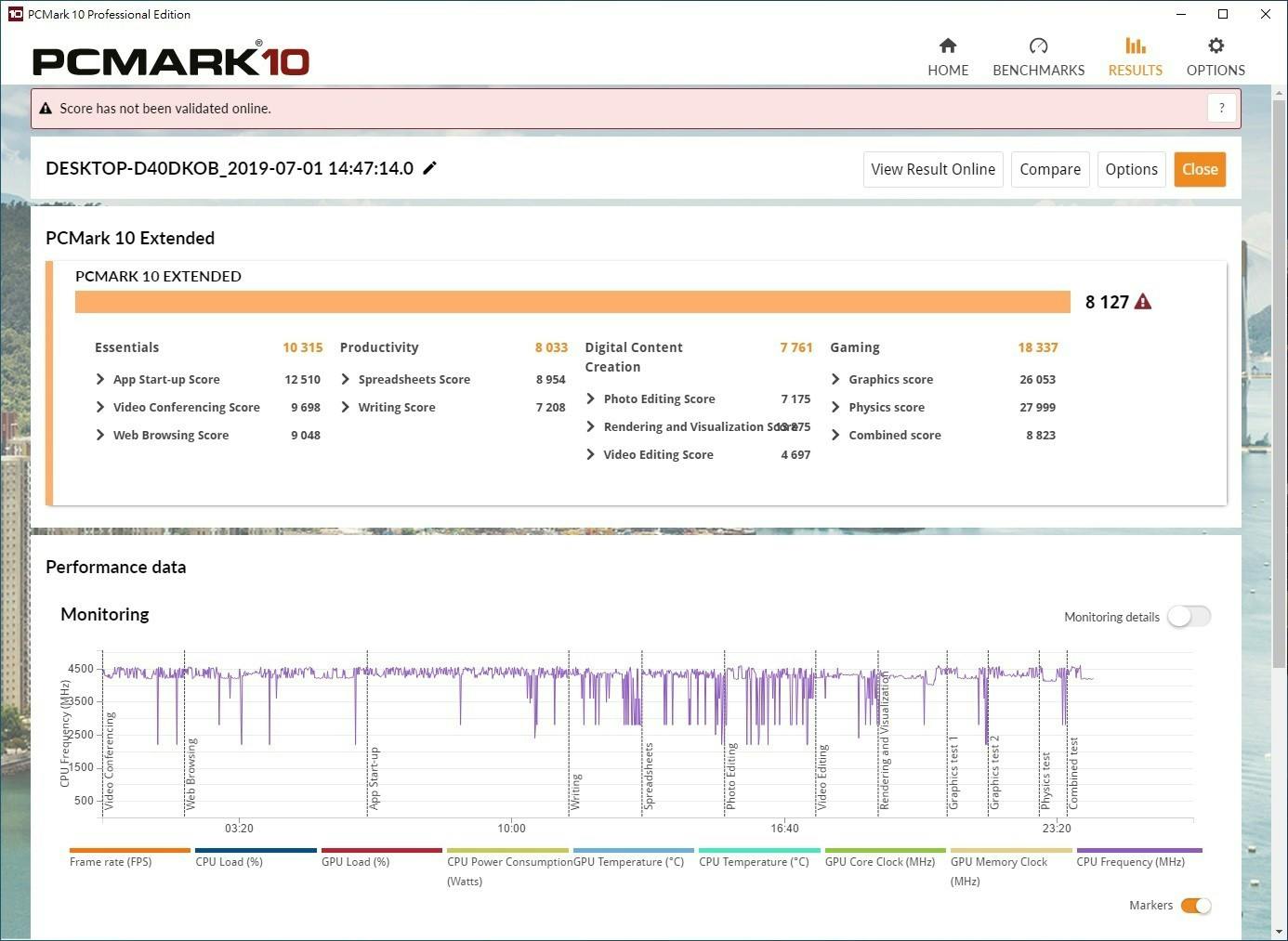Click the Physics test chart marker

coord(1045,780)
